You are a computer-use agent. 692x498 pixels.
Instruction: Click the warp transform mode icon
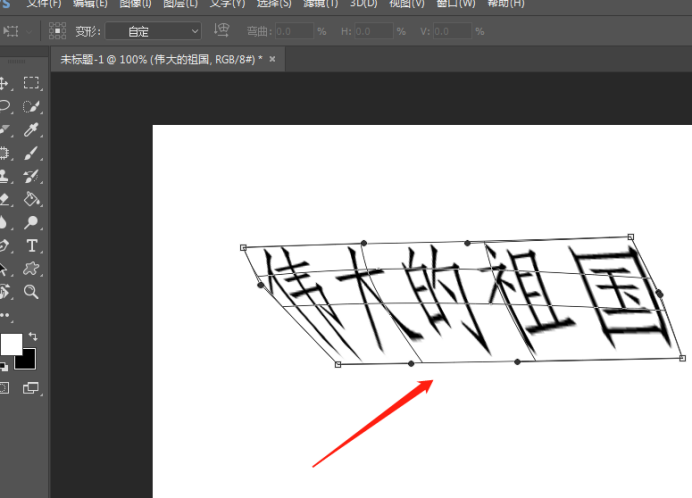[x=11, y=31]
